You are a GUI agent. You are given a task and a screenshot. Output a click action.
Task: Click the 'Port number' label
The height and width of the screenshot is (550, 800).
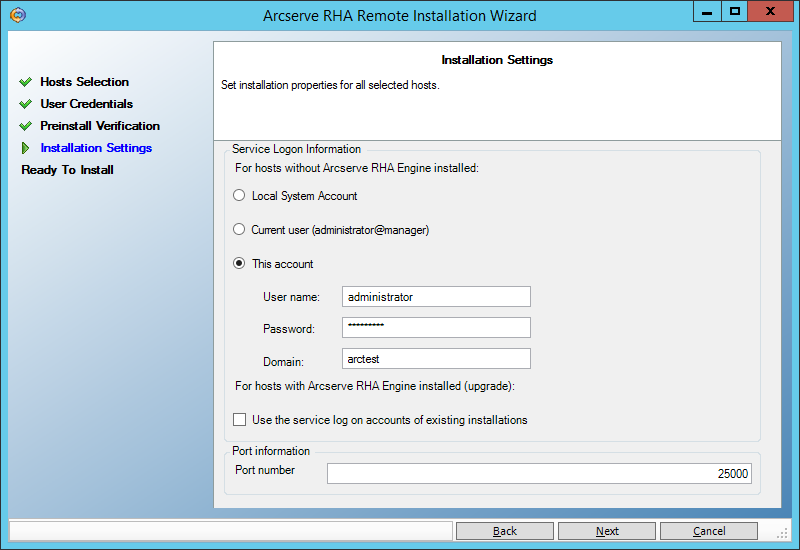coord(265,470)
